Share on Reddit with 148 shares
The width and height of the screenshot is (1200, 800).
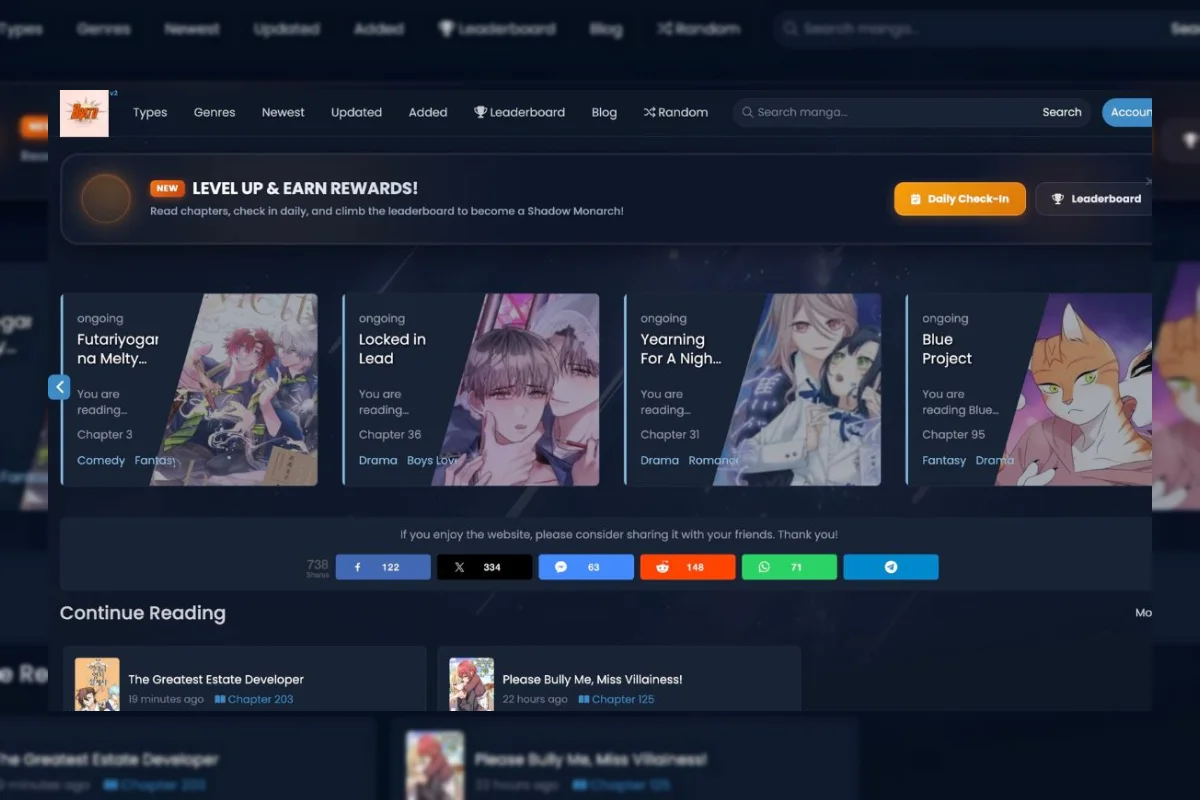tap(688, 567)
